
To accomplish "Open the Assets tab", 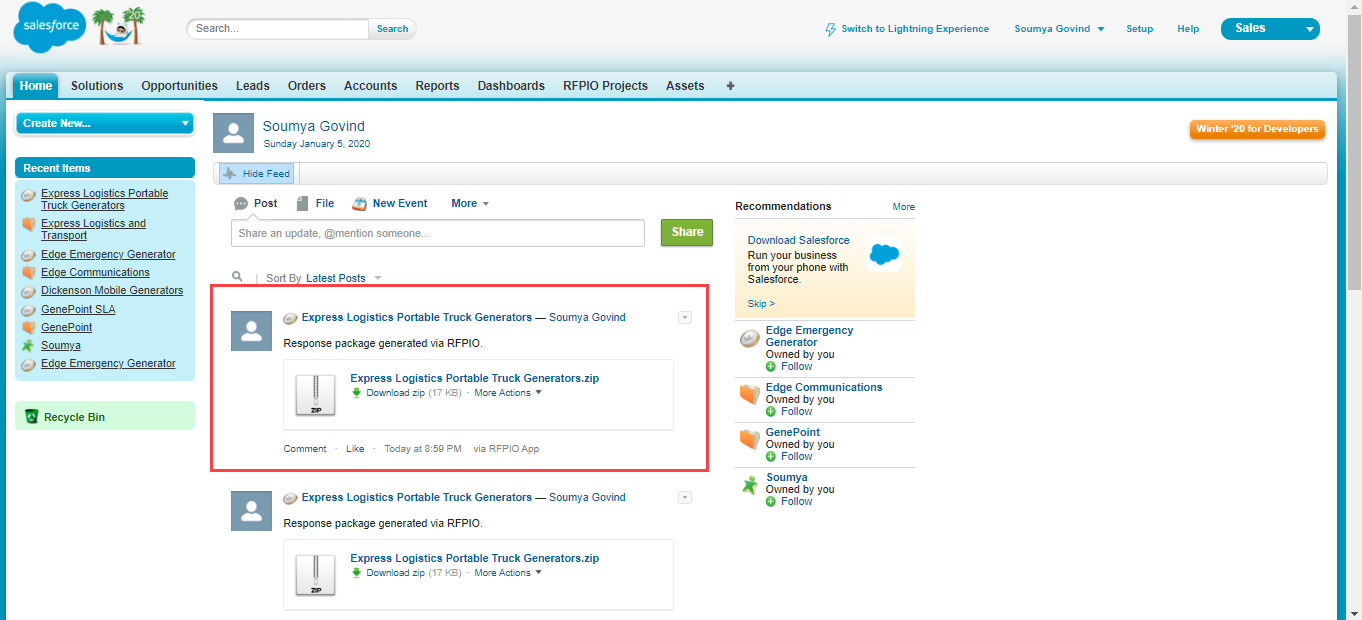I will click(x=685, y=86).
